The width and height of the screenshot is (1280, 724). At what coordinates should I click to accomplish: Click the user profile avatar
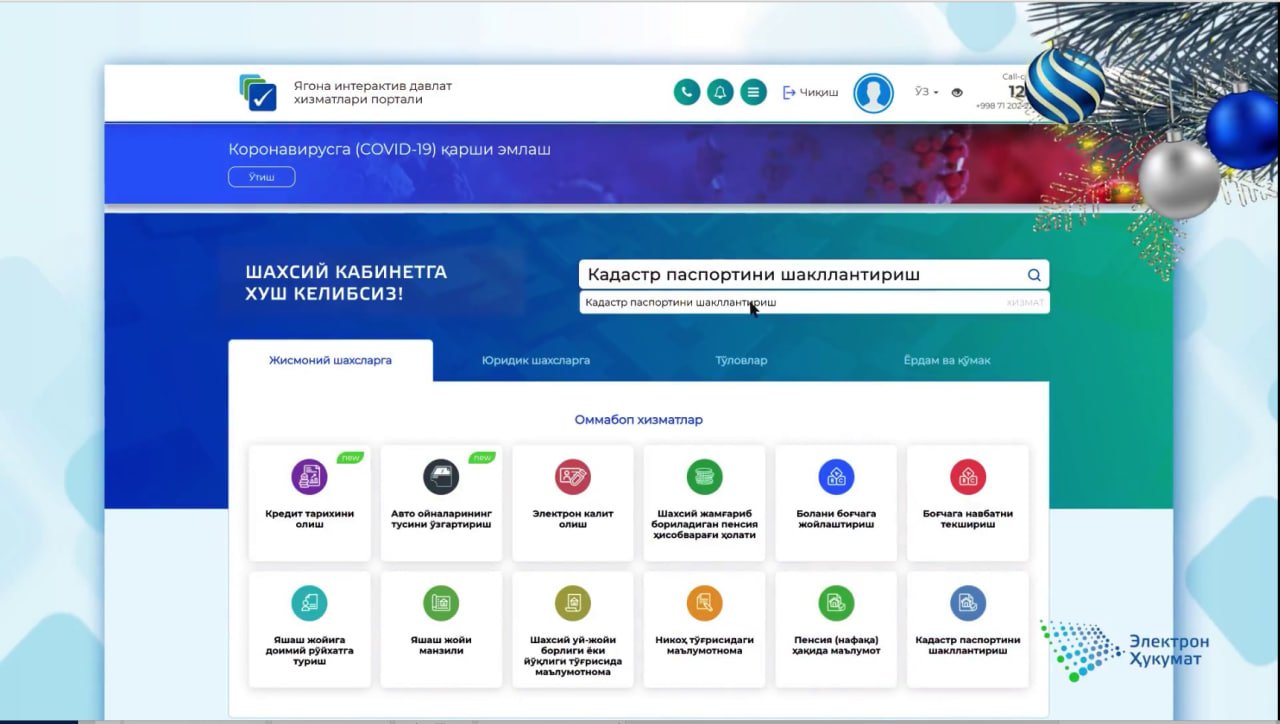873,93
